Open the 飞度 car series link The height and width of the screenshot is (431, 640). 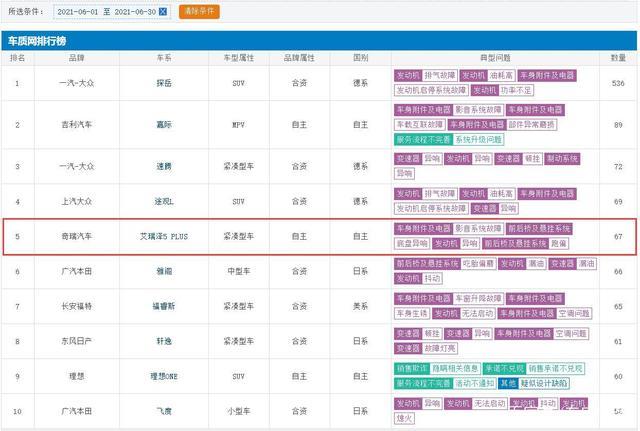[164, 411]
